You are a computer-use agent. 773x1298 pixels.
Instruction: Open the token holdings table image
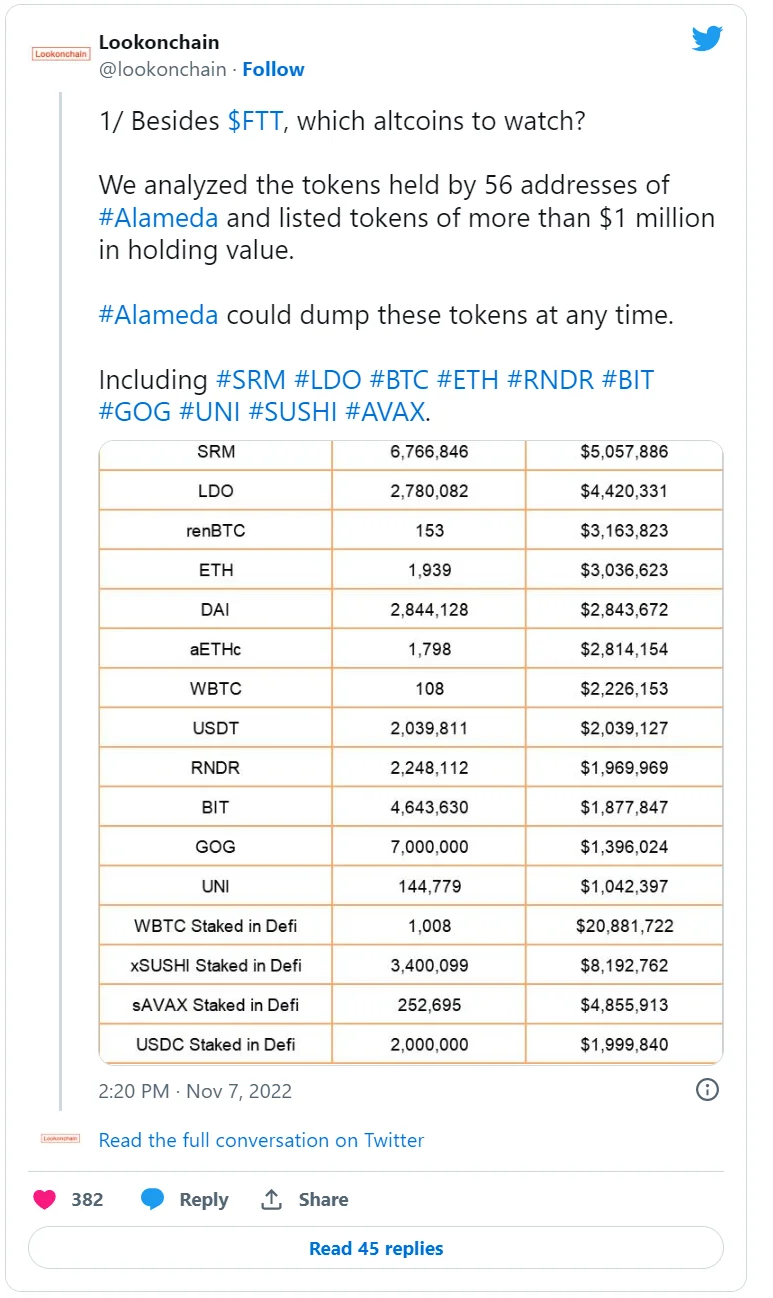410,750
